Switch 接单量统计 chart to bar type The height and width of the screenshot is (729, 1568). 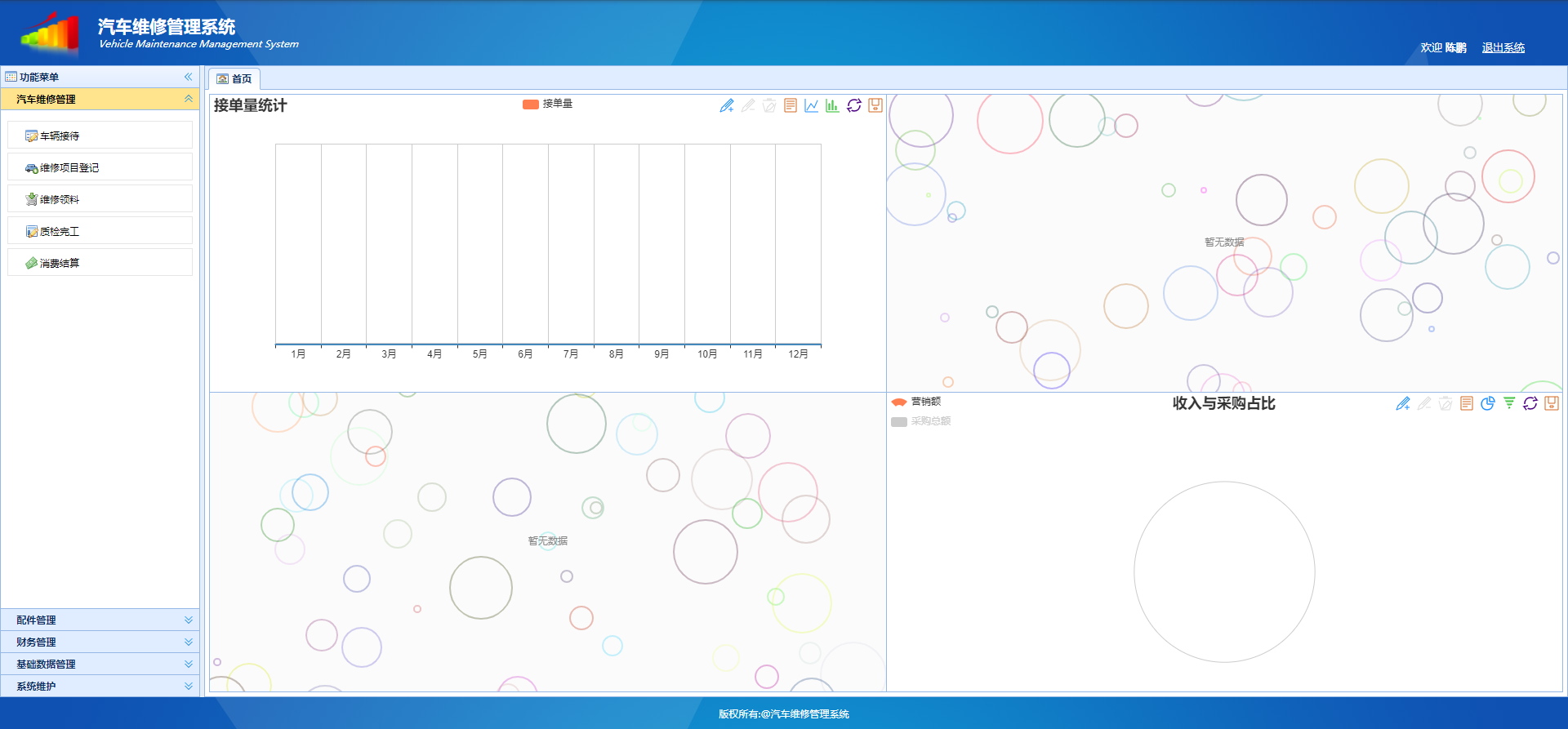(833, 105)
